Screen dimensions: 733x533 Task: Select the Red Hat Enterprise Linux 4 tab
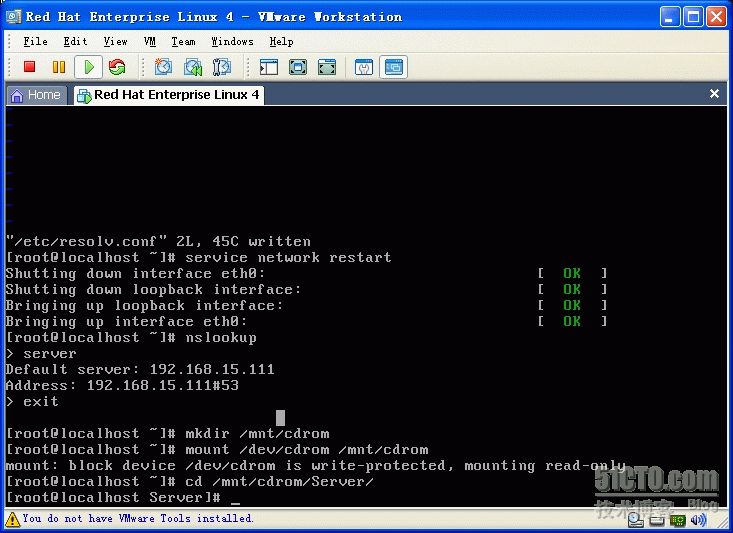tap(168, 95)
